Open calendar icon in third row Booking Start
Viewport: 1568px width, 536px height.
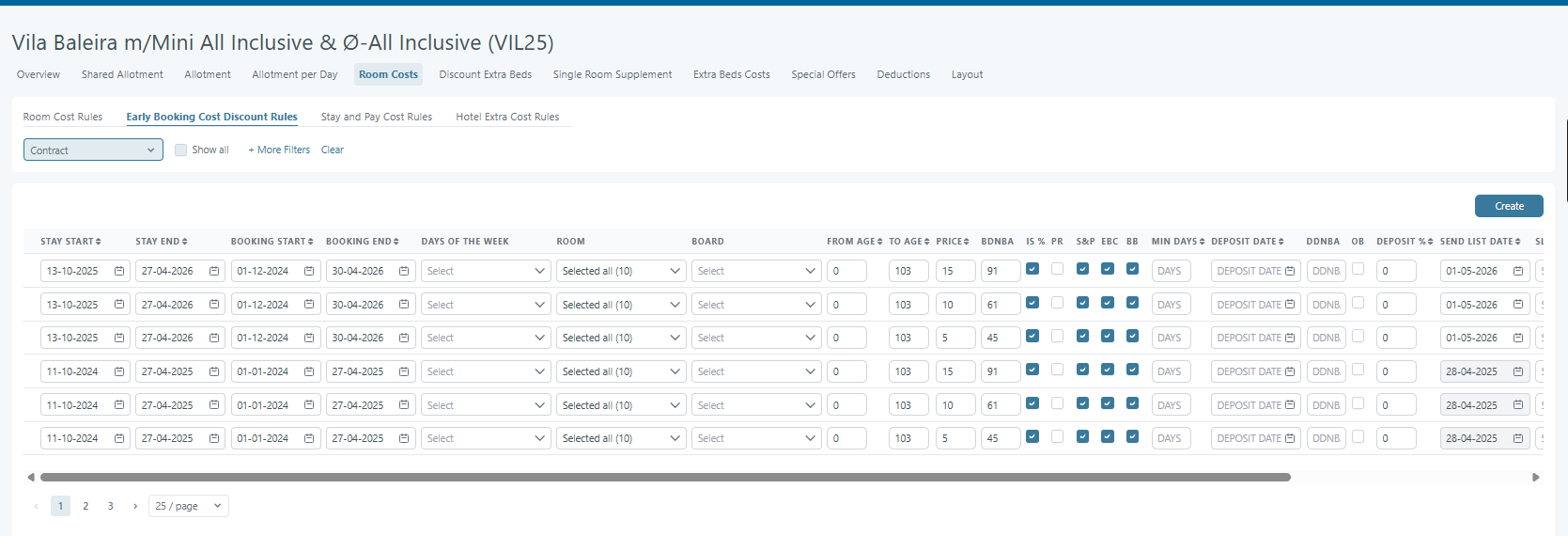309,338
